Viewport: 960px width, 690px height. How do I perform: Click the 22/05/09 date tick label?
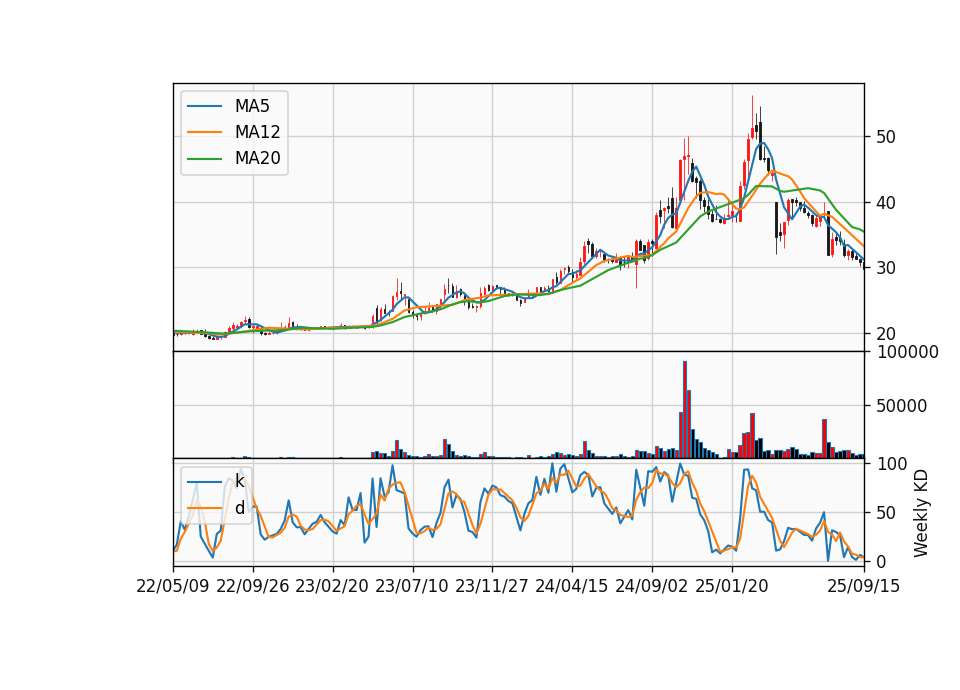click(x=173, y=586)
